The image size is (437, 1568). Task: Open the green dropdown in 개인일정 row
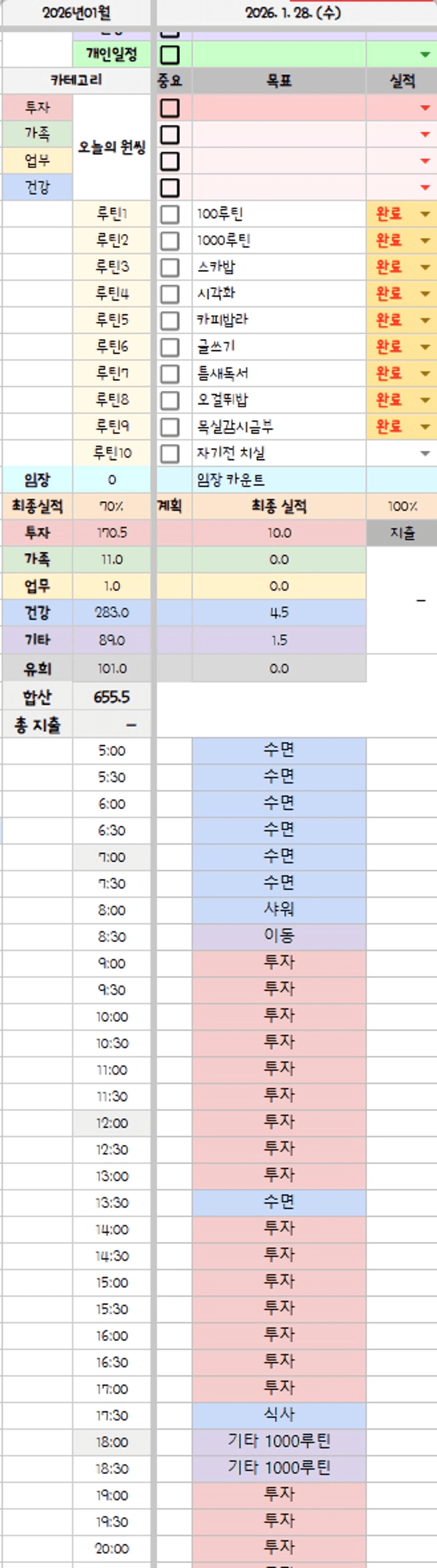point(425,55)
